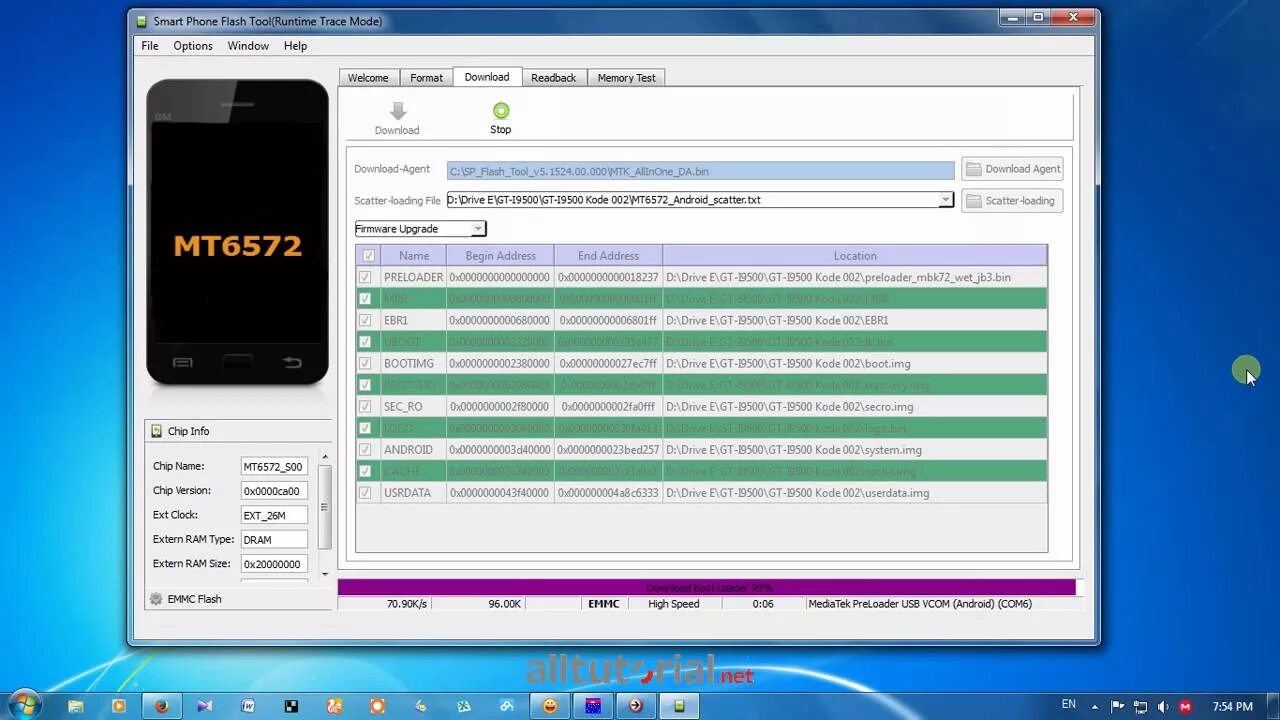This screenshot has height=720, width=1280.
Task: Click the Ext Clock value field
Action: click(274, 515)
